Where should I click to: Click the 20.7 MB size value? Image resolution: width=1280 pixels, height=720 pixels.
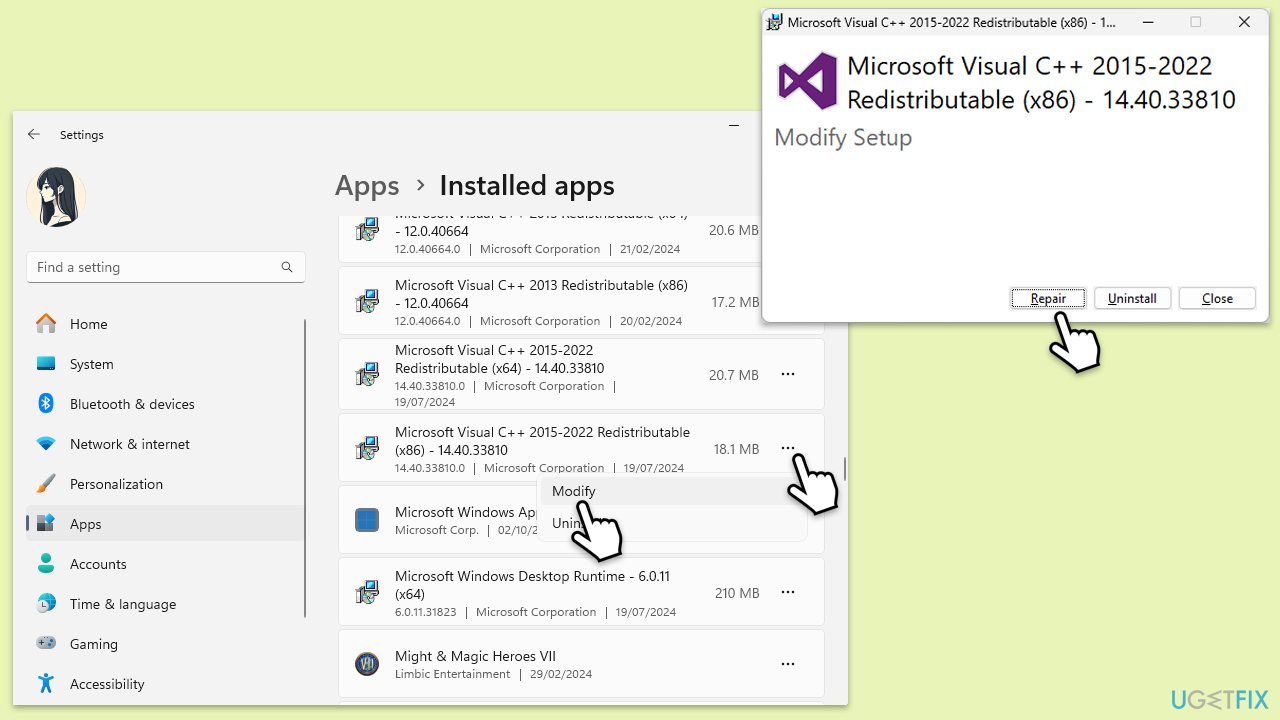pos(734,375)
